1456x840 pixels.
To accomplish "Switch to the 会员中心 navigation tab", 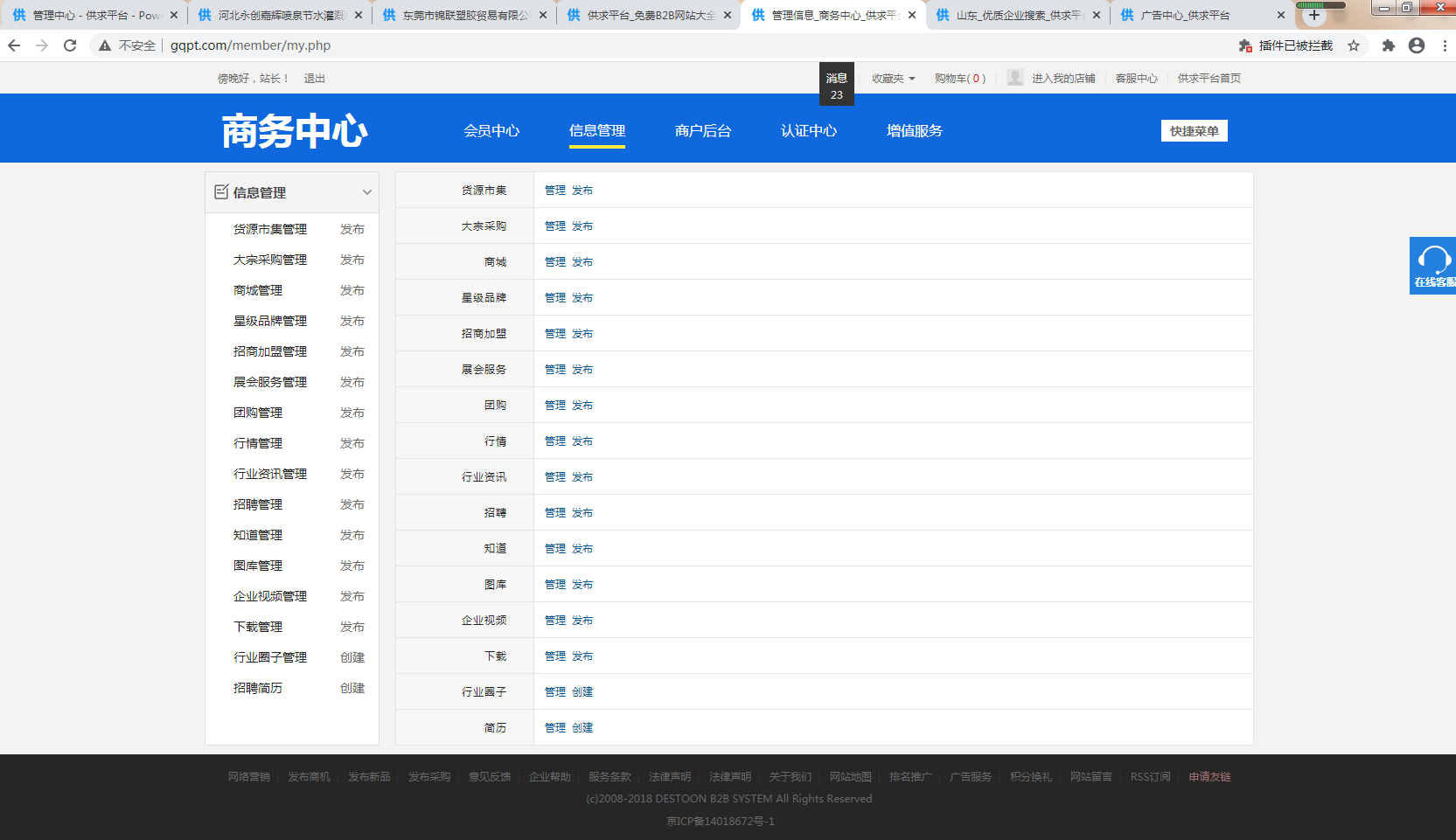I will 491,131.
